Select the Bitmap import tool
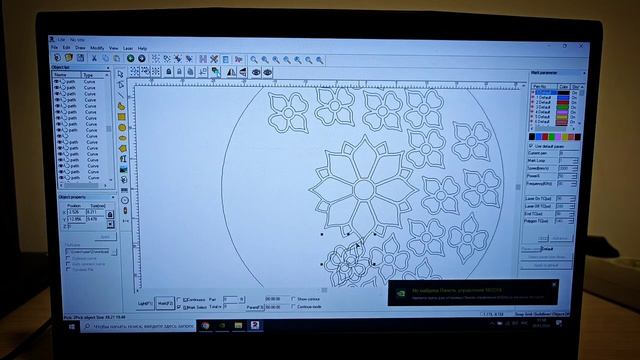Screen dimensions: 640x360 pyautogui.click(x=124, y=169)
